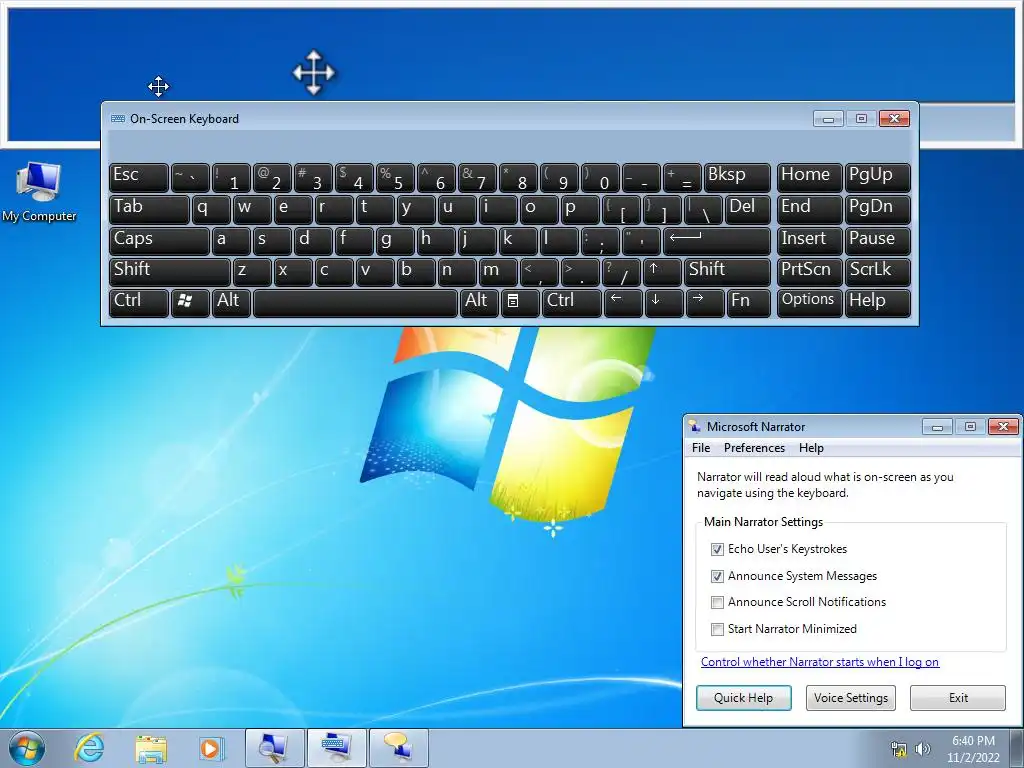
Task: Click the up arrow key
Action: (x=662, y=272)
